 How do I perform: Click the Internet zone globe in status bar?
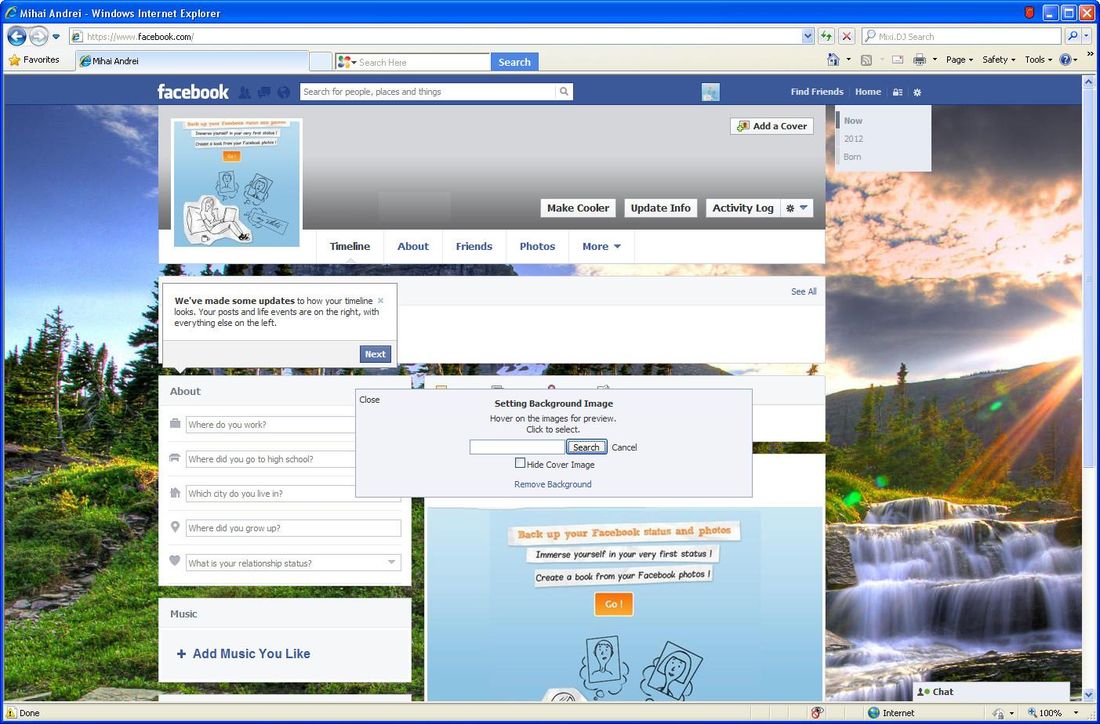[x=873, y=713]
